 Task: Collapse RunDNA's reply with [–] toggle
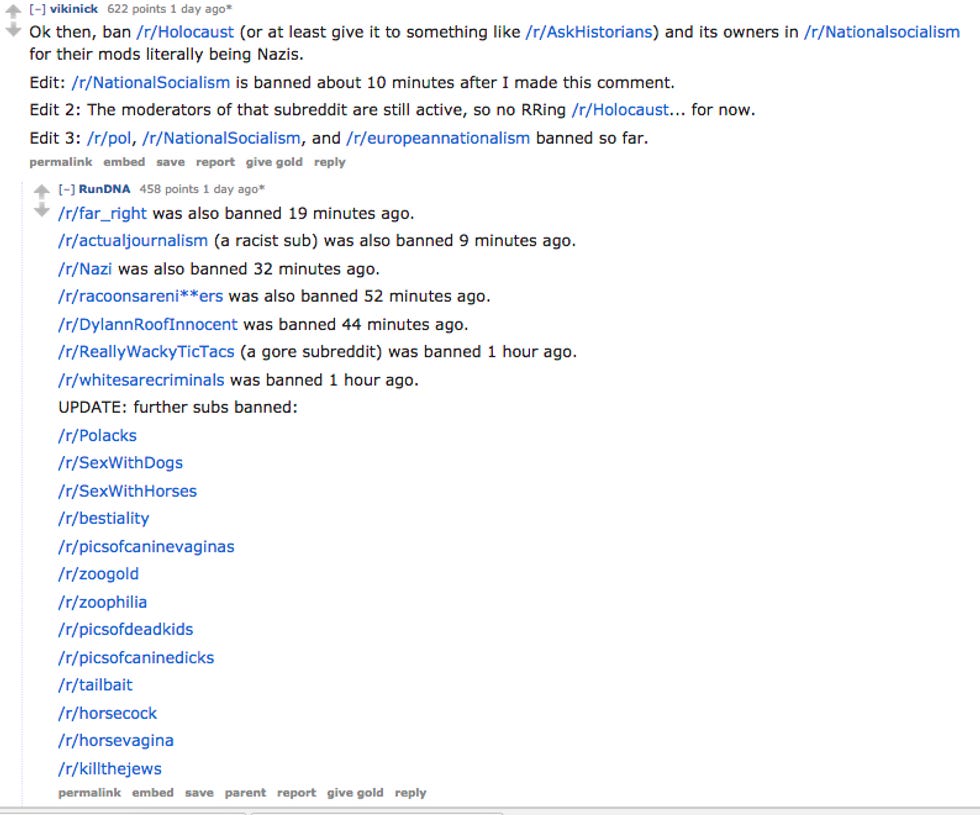click(x=66, y=189)
